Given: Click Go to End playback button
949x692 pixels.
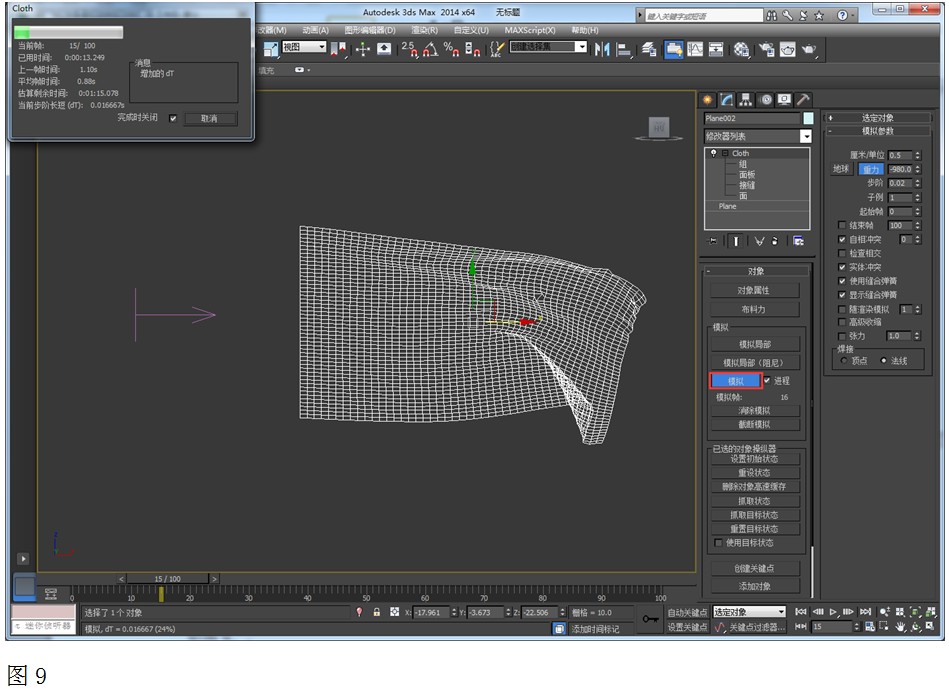Looking at the screenshot, I should click(x=865, y=612).
